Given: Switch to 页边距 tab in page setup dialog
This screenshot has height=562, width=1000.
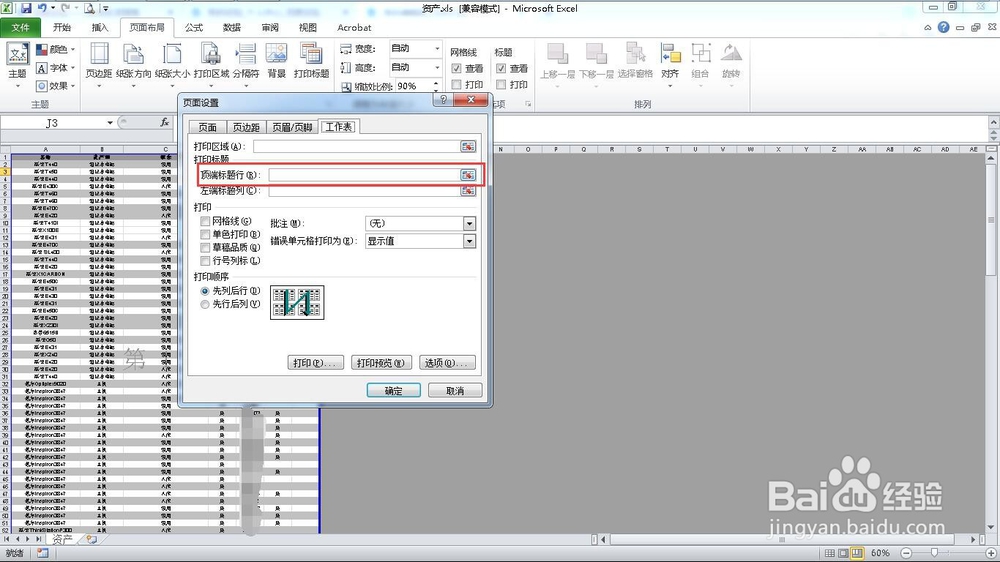Looking at the screenshot, I should point(246,127).
